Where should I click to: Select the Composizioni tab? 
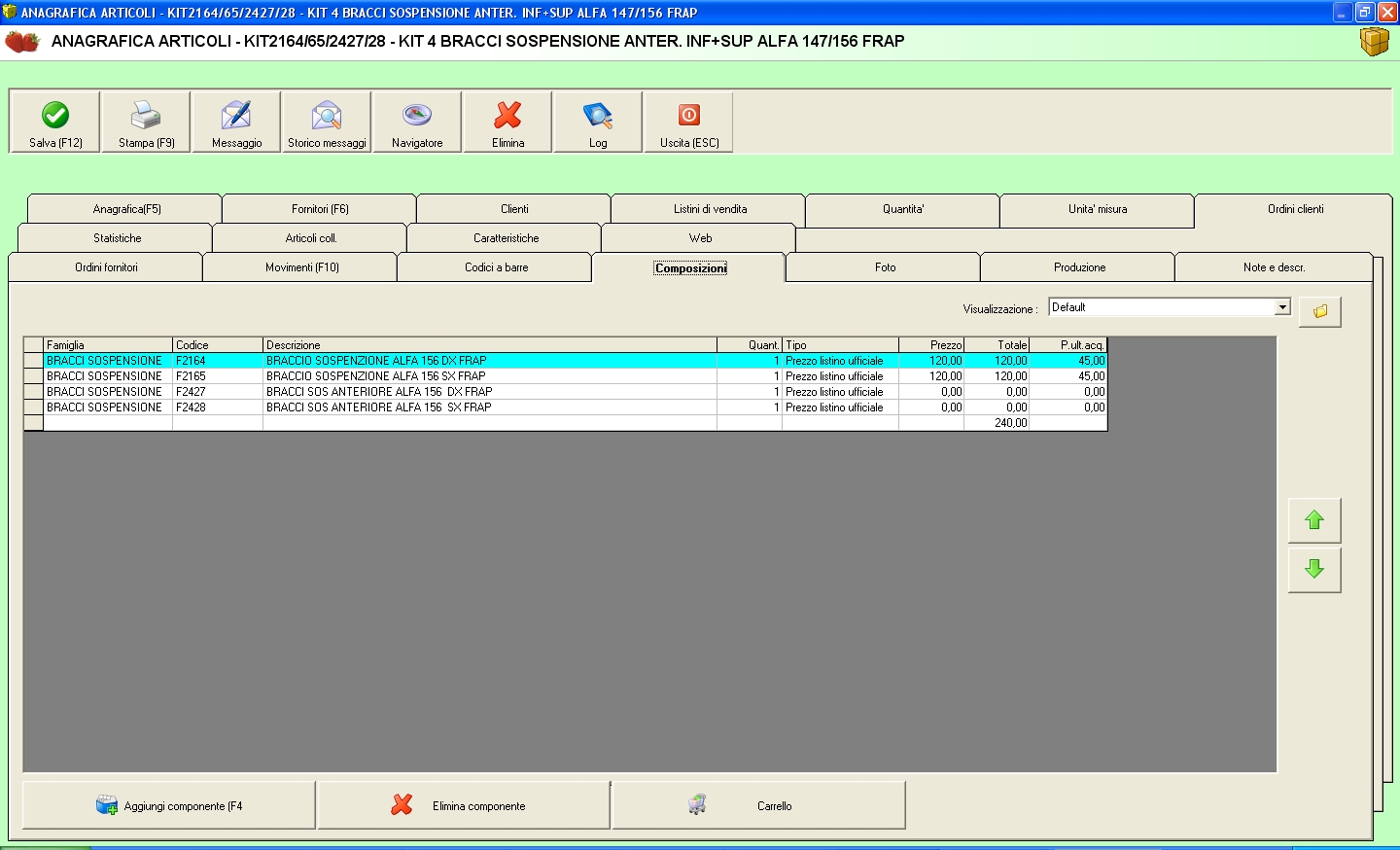click(690, 267)
